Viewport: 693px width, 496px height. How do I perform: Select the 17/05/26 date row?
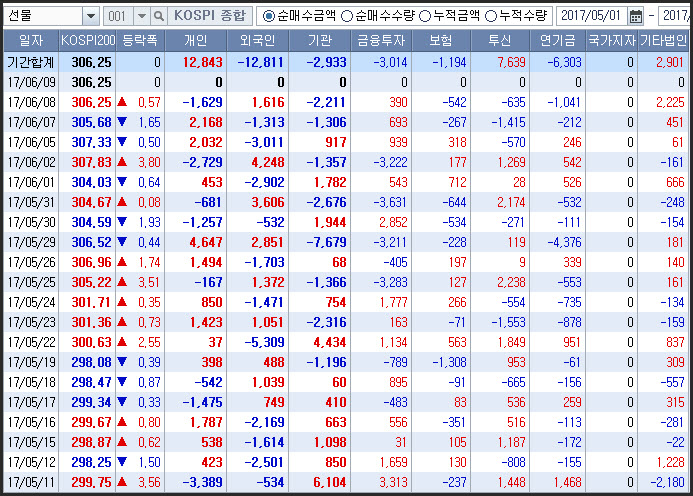346,262
